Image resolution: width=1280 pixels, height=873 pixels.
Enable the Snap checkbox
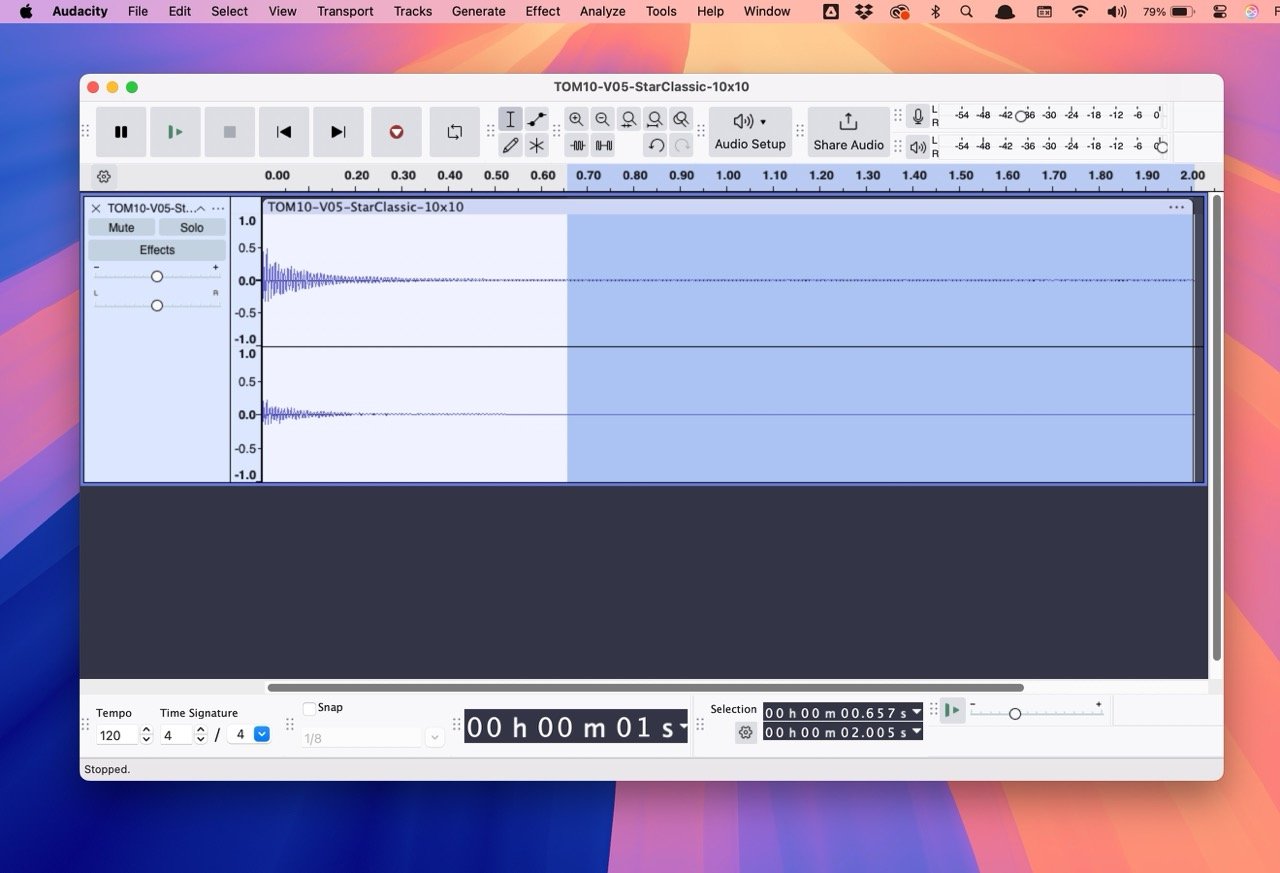tap(309, 708)
